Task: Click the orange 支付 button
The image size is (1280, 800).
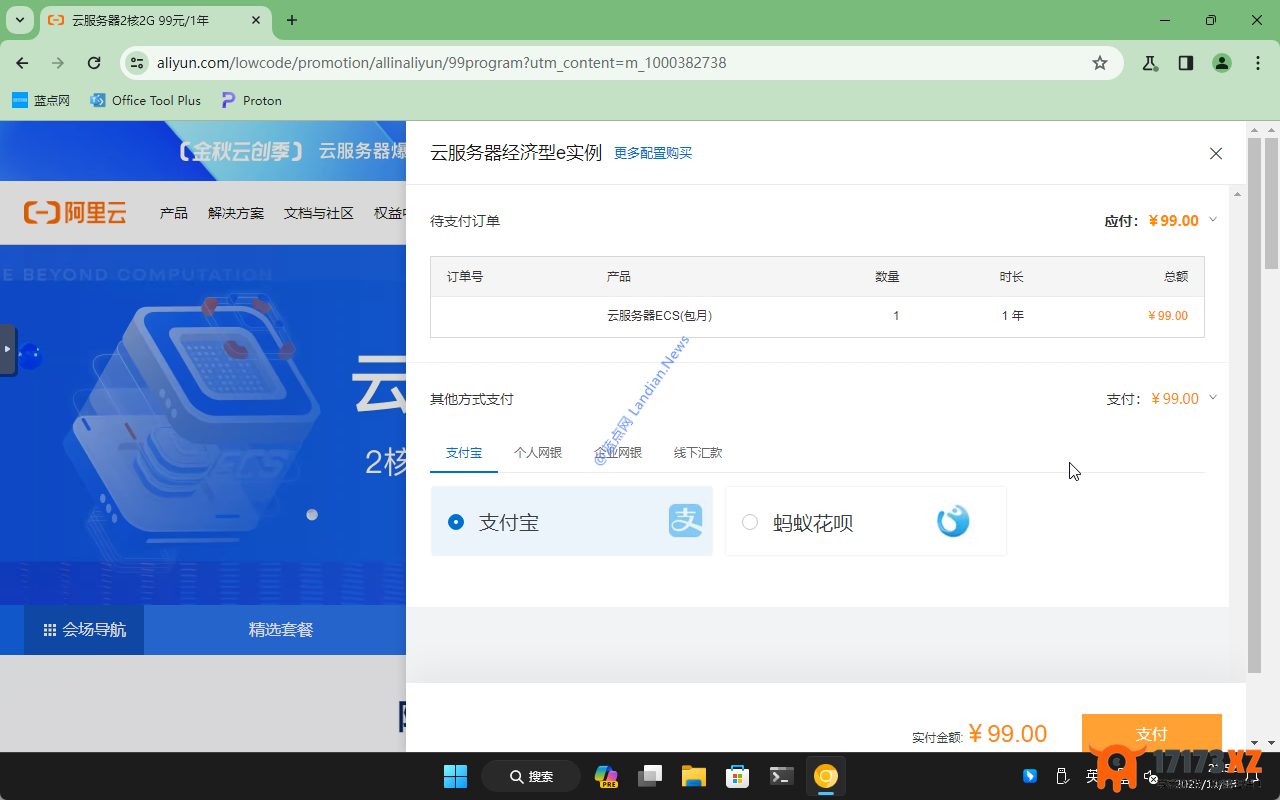Action: [x=1152, y=733]
